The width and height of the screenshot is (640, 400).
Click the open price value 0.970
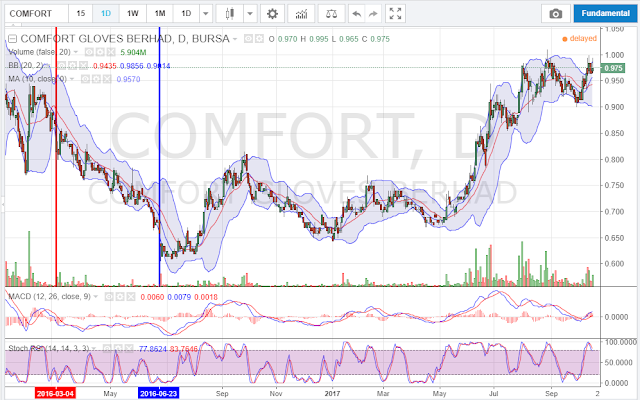287,39
